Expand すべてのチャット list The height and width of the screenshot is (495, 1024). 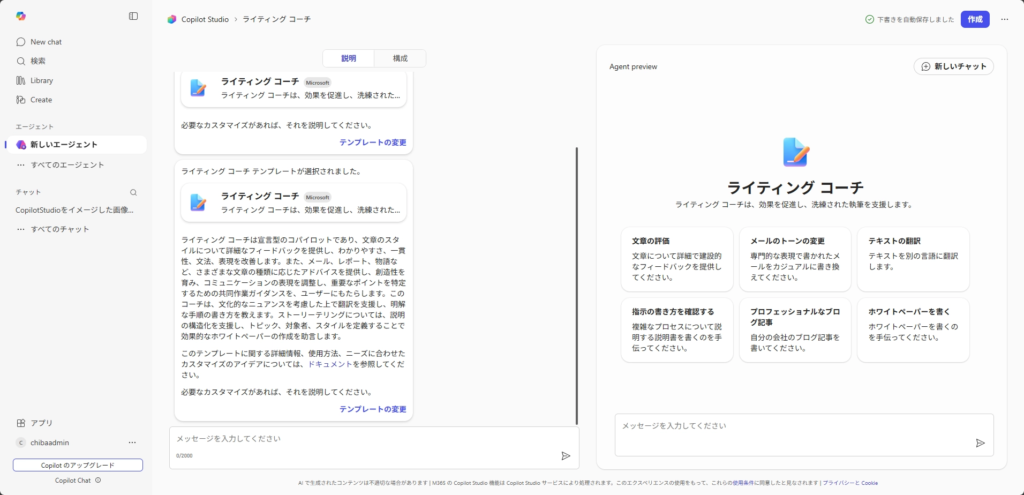click(x=59, y=229)
